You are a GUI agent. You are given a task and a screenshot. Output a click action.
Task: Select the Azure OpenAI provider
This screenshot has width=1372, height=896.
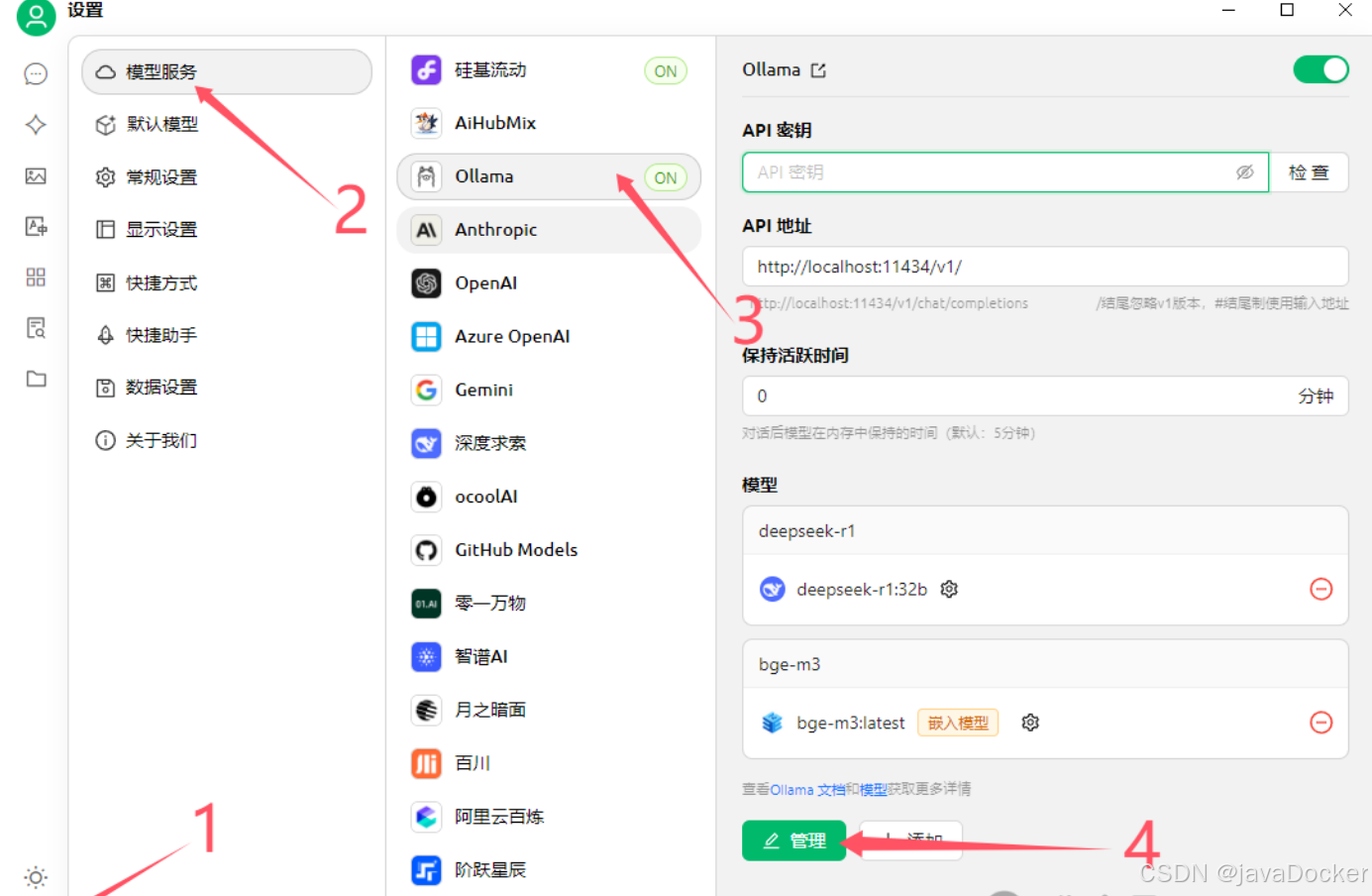[x=549, y=337]
